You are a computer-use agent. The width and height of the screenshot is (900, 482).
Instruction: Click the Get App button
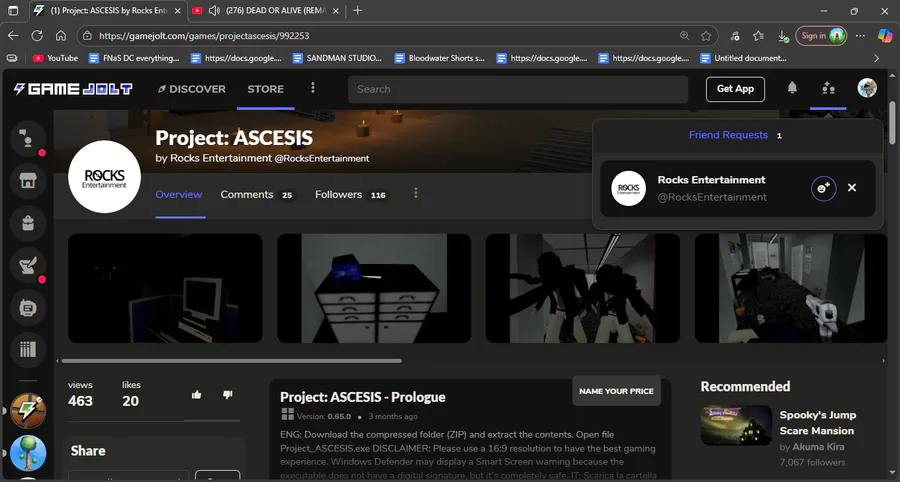[x=735, y=89]
